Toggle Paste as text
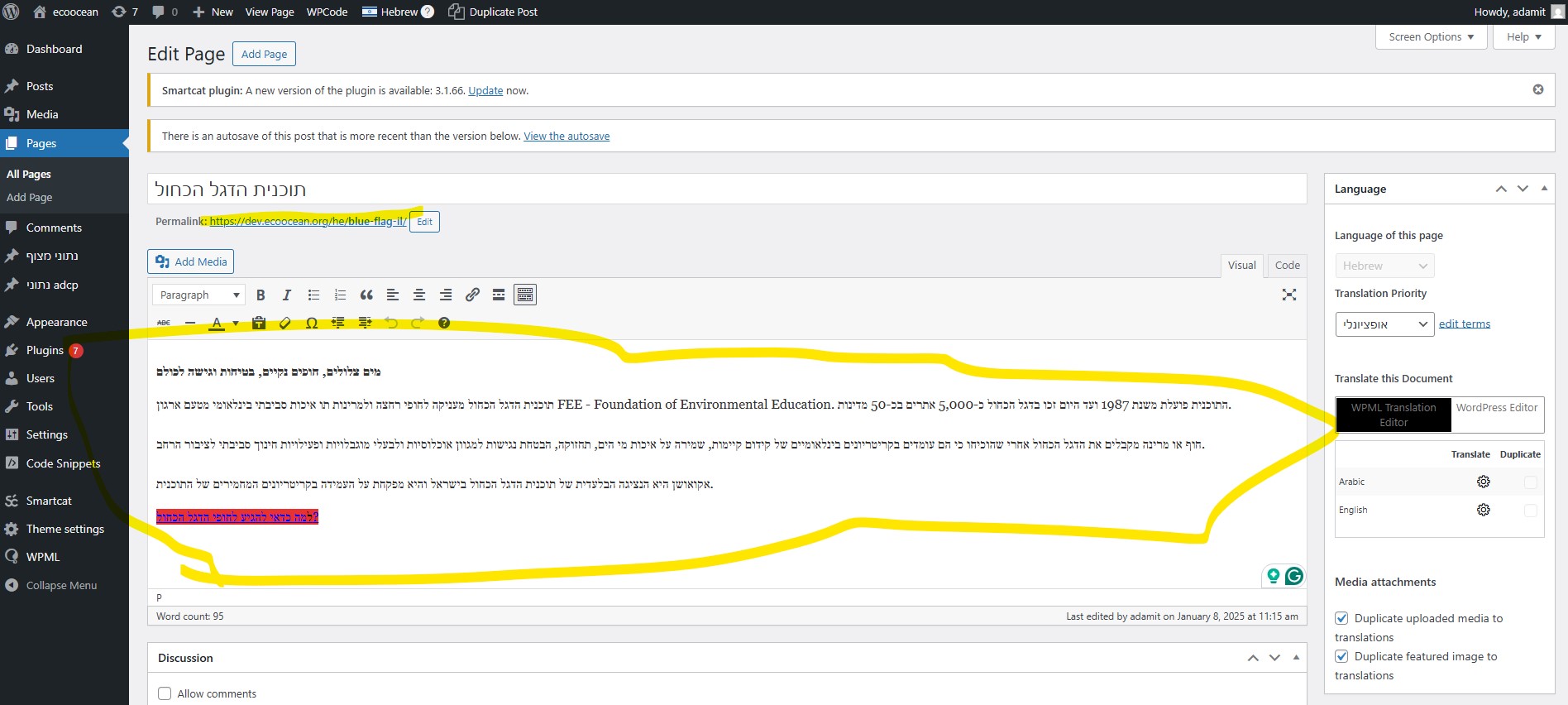 pos(259,323)
